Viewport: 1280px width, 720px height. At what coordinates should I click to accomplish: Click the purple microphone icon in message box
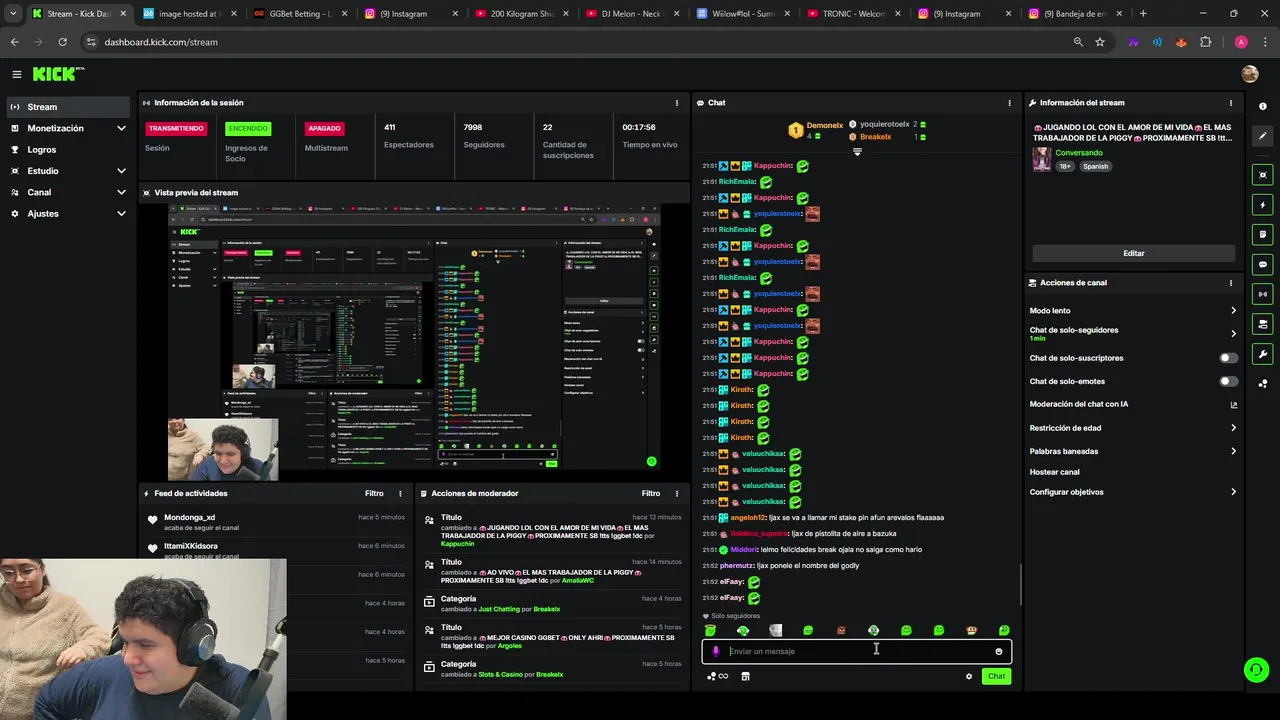click(x=715, y=651)
